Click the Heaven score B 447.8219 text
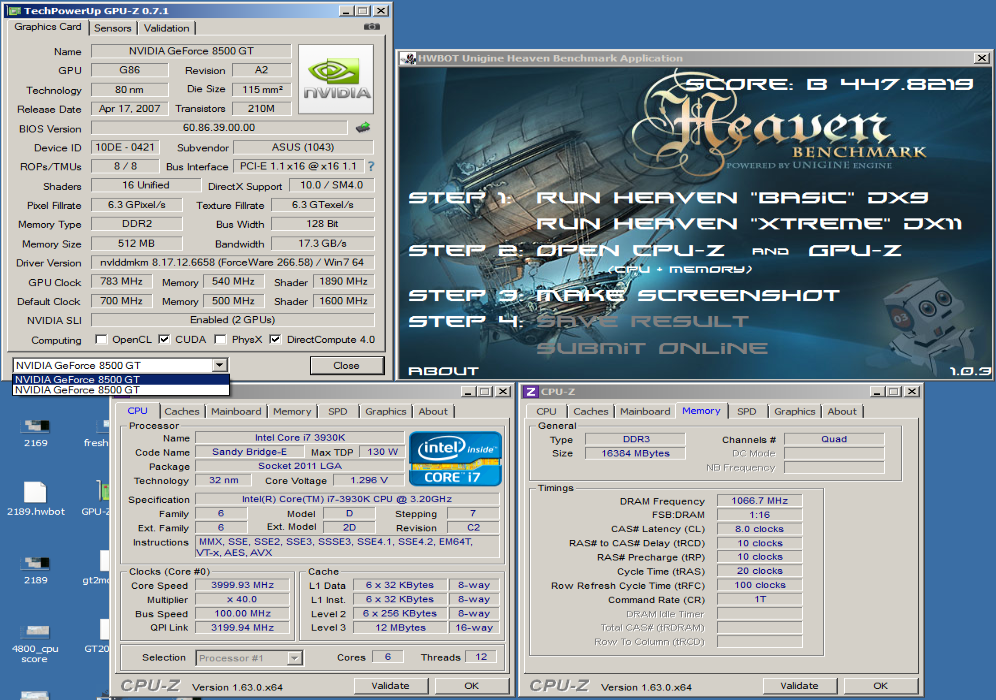 click(x=829, y=84)
